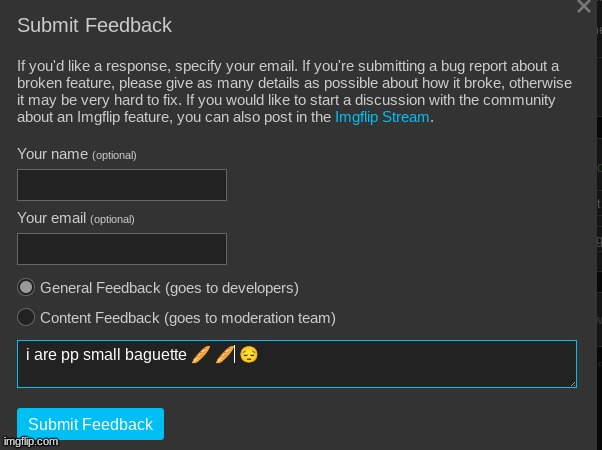Choose the Content Feedback radio button
The width and height of the screenshot is (602, 450).
coord(27,318)
